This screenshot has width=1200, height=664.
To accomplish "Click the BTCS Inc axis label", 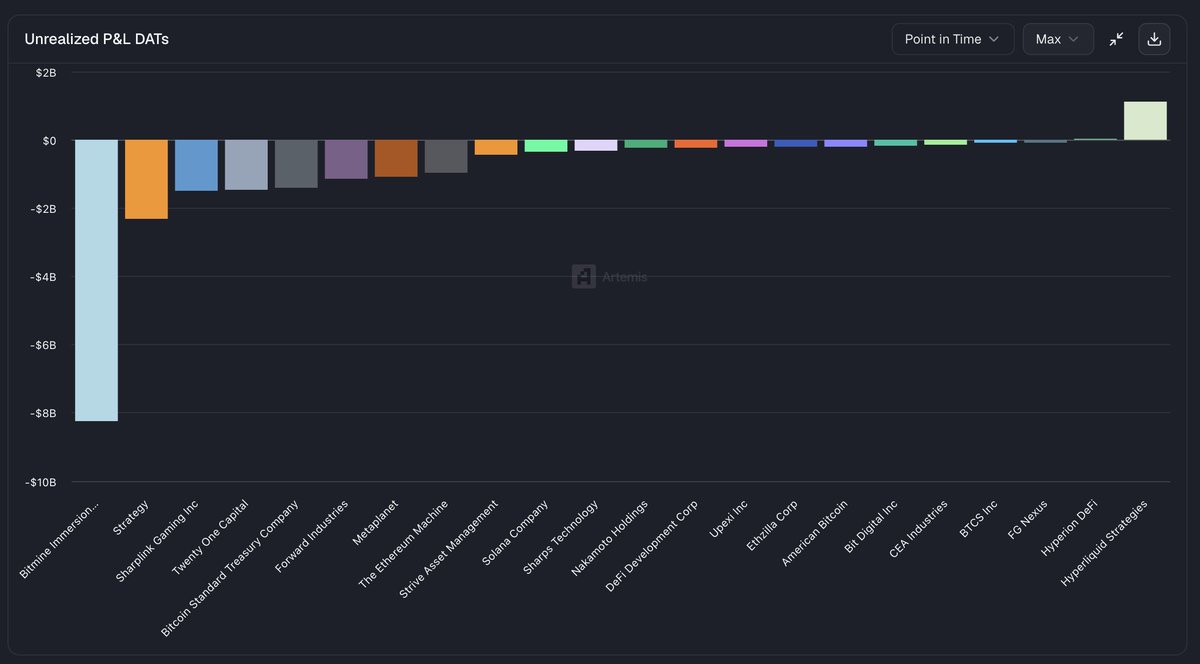I will [978, 519].
